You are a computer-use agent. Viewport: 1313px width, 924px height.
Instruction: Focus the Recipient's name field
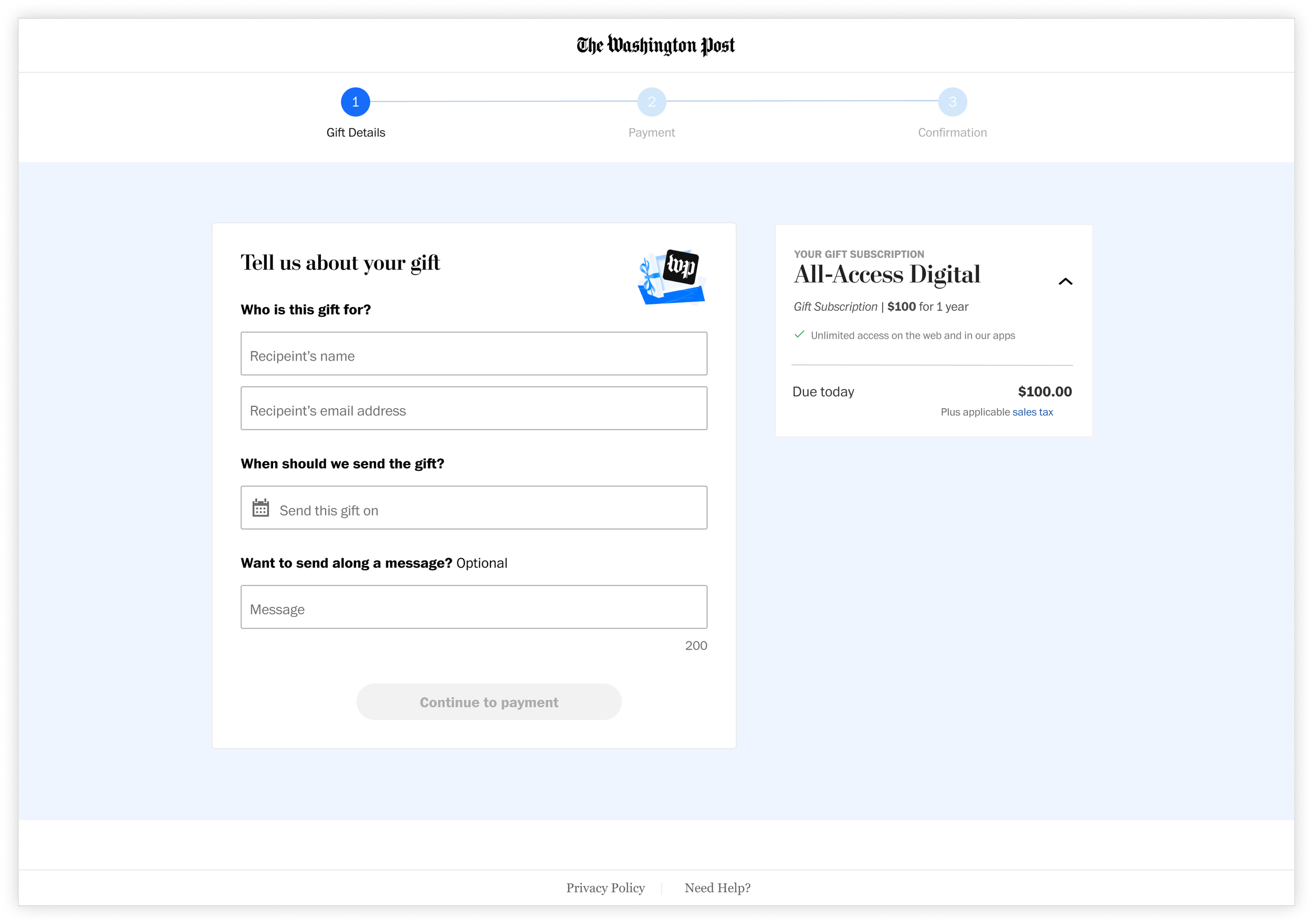click(474, 354)
